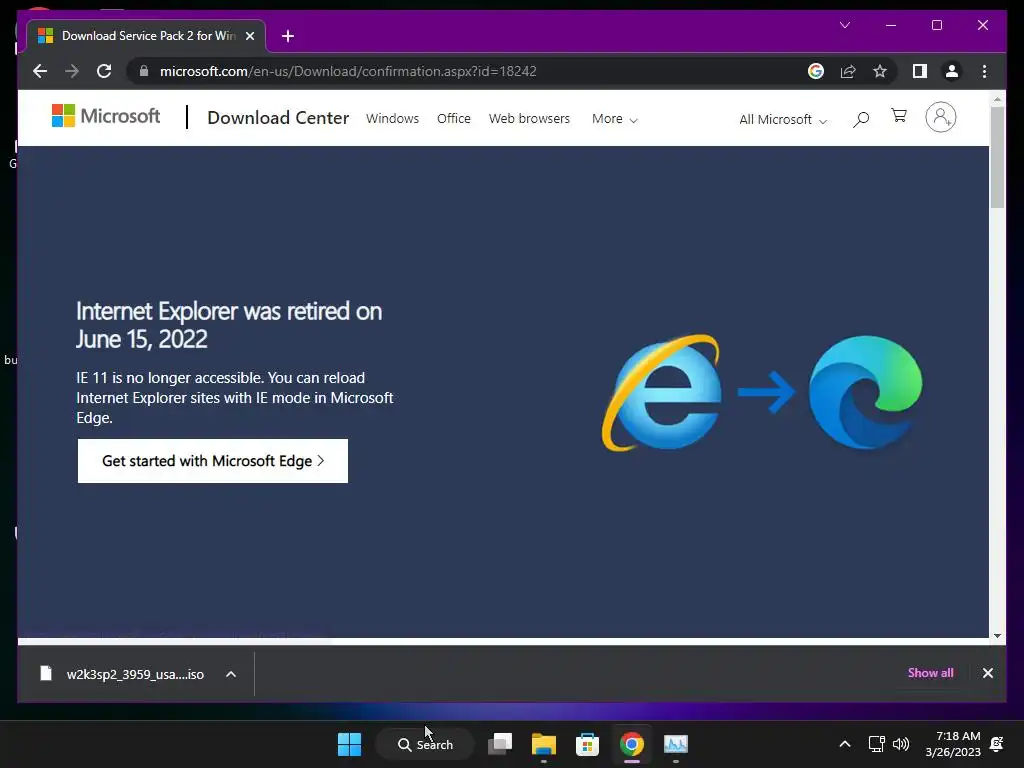Click the page vertical scrollbar thumb

(x=997, y=157)
